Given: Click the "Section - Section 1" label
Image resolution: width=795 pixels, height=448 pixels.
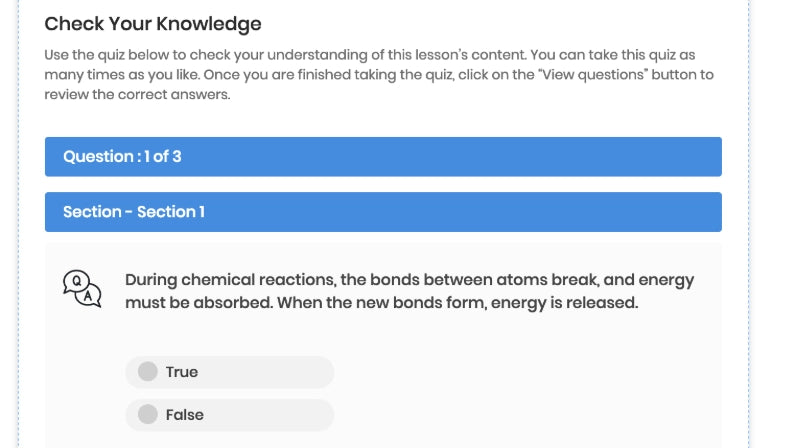Looking at the screenshot, I should click(x=134, y=212).
